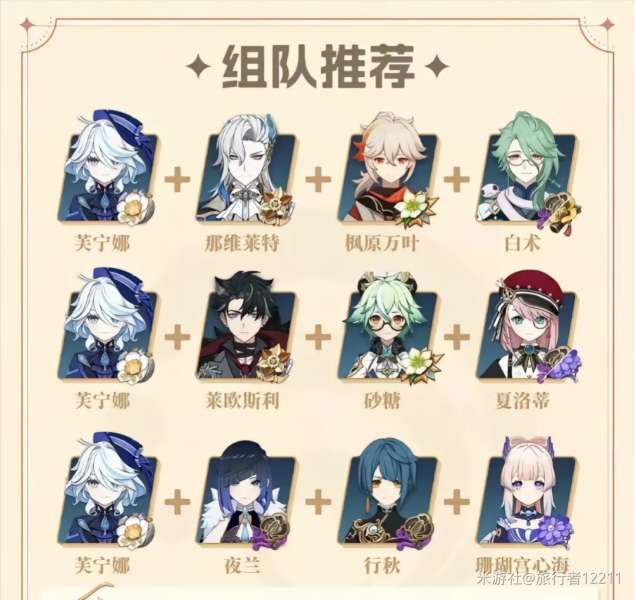Select 那维莱特 character portrait
Image resolution: width=635 pixels, height=600 pixels.
[x=245, y=168]
